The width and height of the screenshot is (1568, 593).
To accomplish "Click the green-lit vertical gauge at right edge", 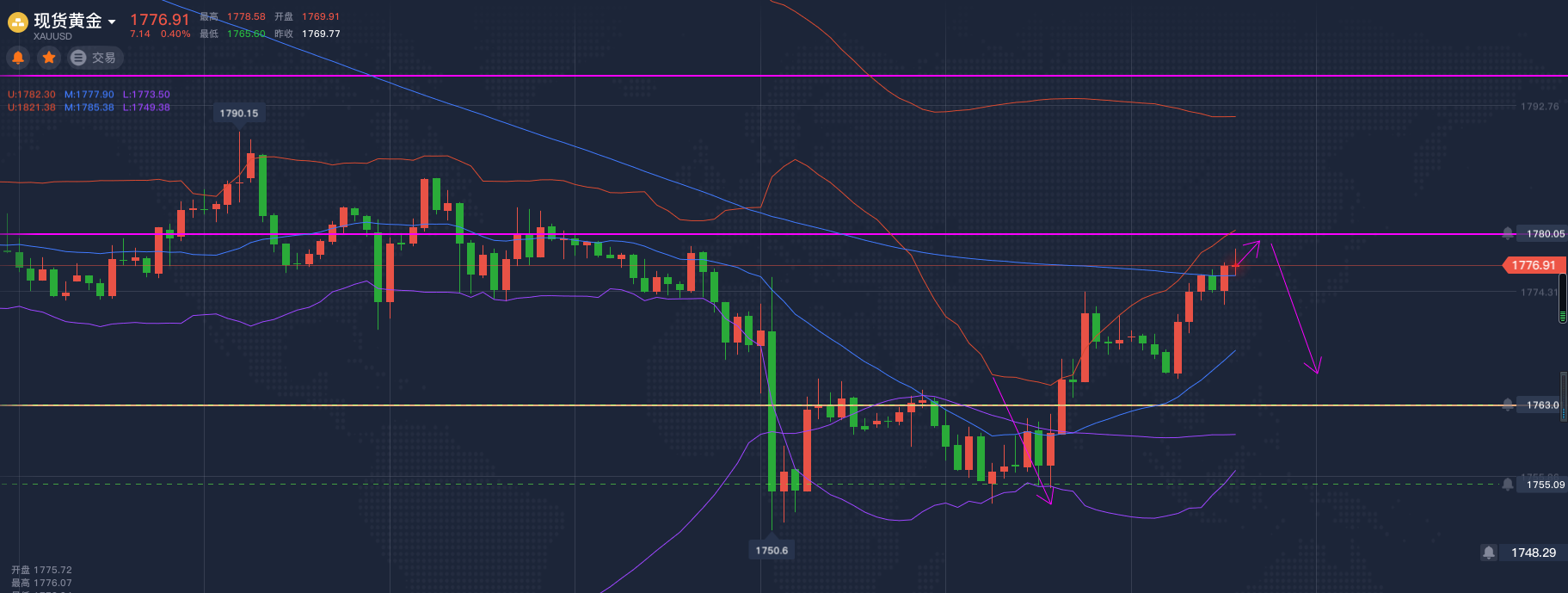I will (x=1563, y=298).
